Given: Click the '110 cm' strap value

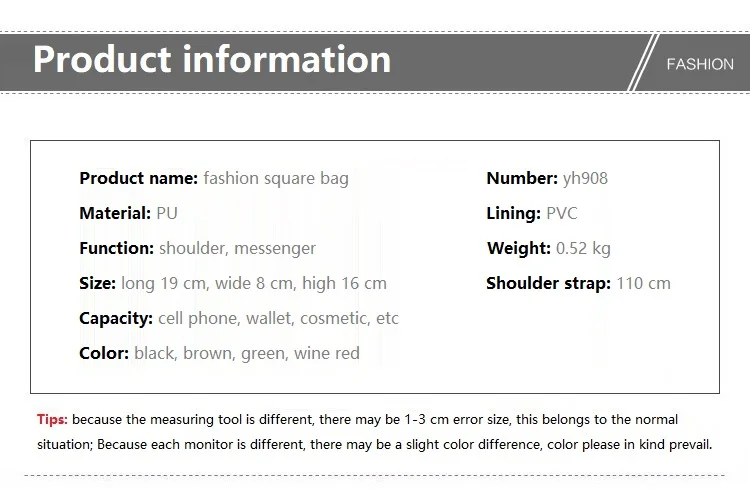Looking at the screenshot, I should point(643,283).
